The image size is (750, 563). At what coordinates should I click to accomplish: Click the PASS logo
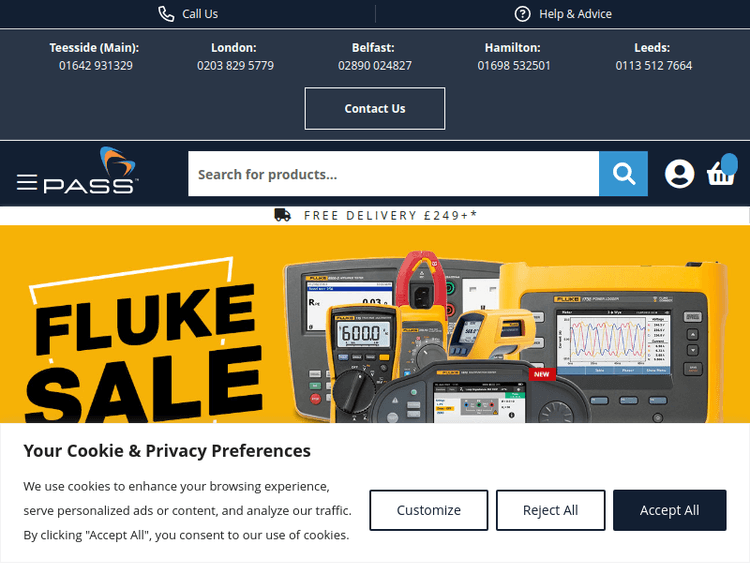pos(91,170)
